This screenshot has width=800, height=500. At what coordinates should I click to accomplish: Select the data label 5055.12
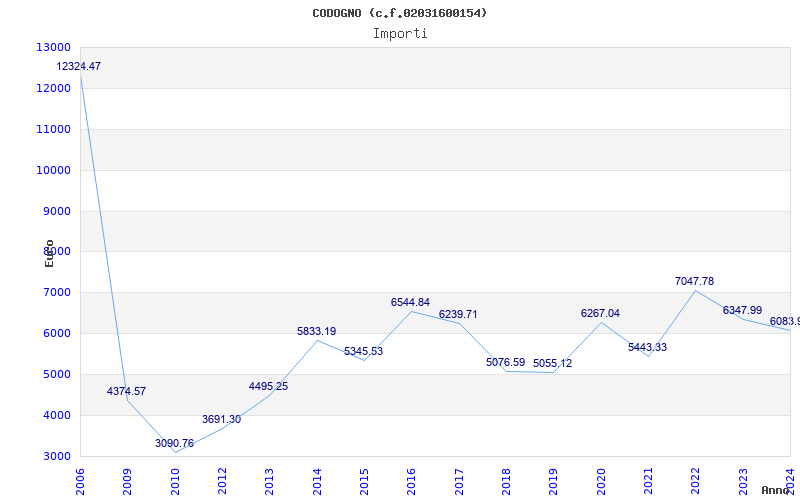pyautogui.click(x=553, y=363)
